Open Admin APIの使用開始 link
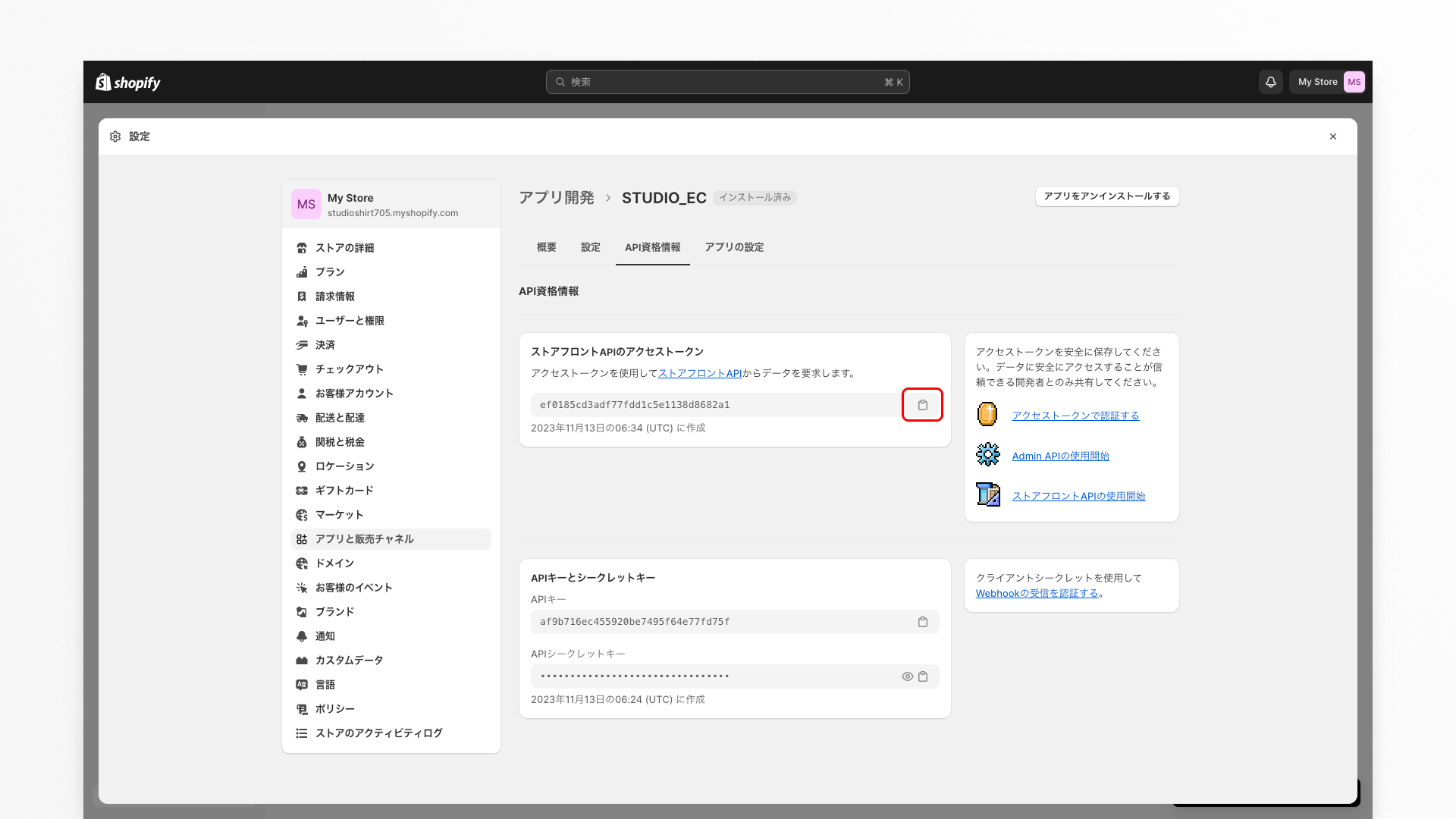Image resolution: width=1456 pixels, height=819 pixels. pyautogui.click(x=1061, y=456)
